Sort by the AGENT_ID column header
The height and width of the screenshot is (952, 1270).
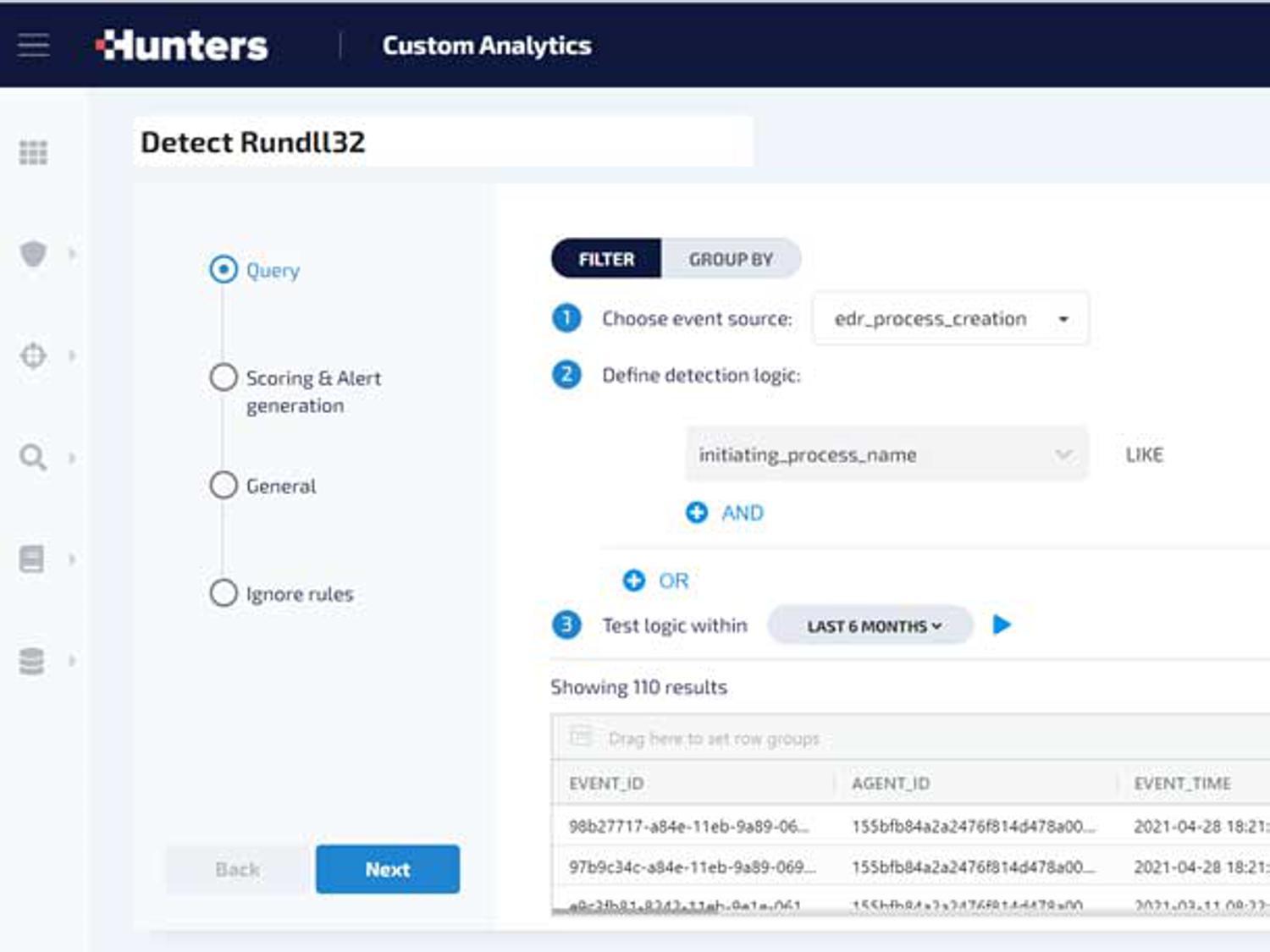click(891, 784)
